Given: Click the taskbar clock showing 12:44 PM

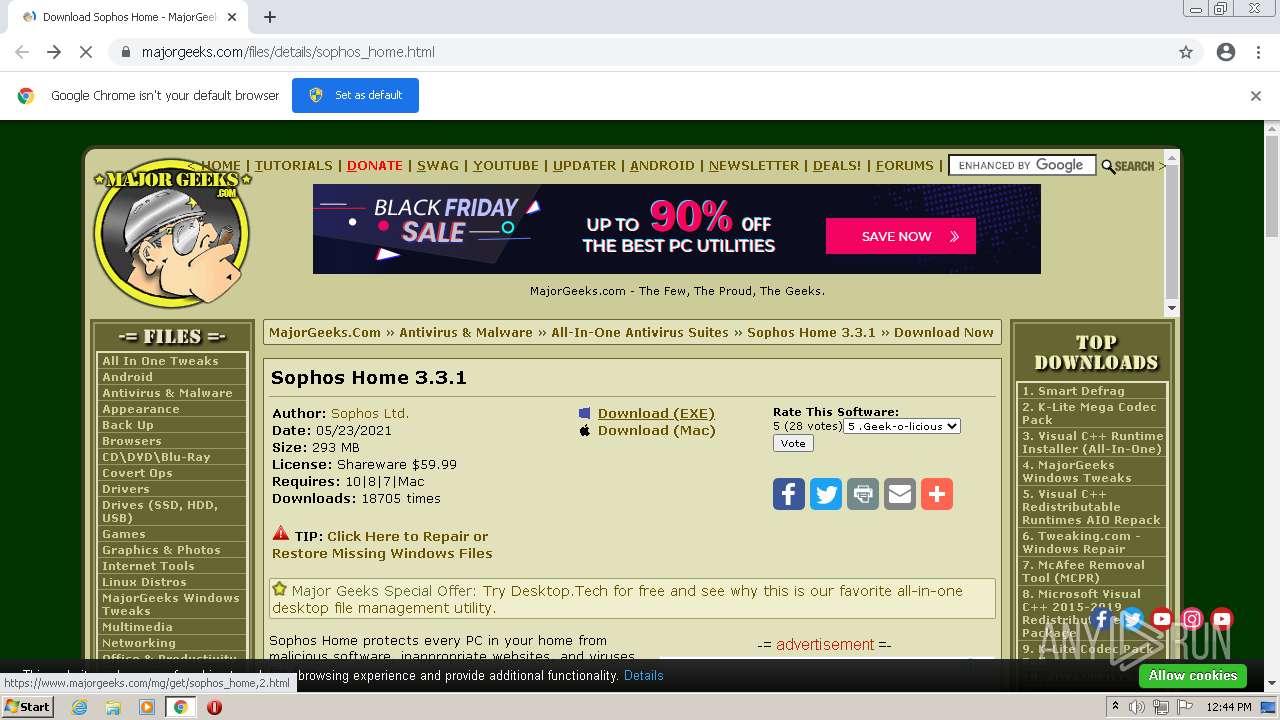Looking at the screenshot, I should [1229, 707].
